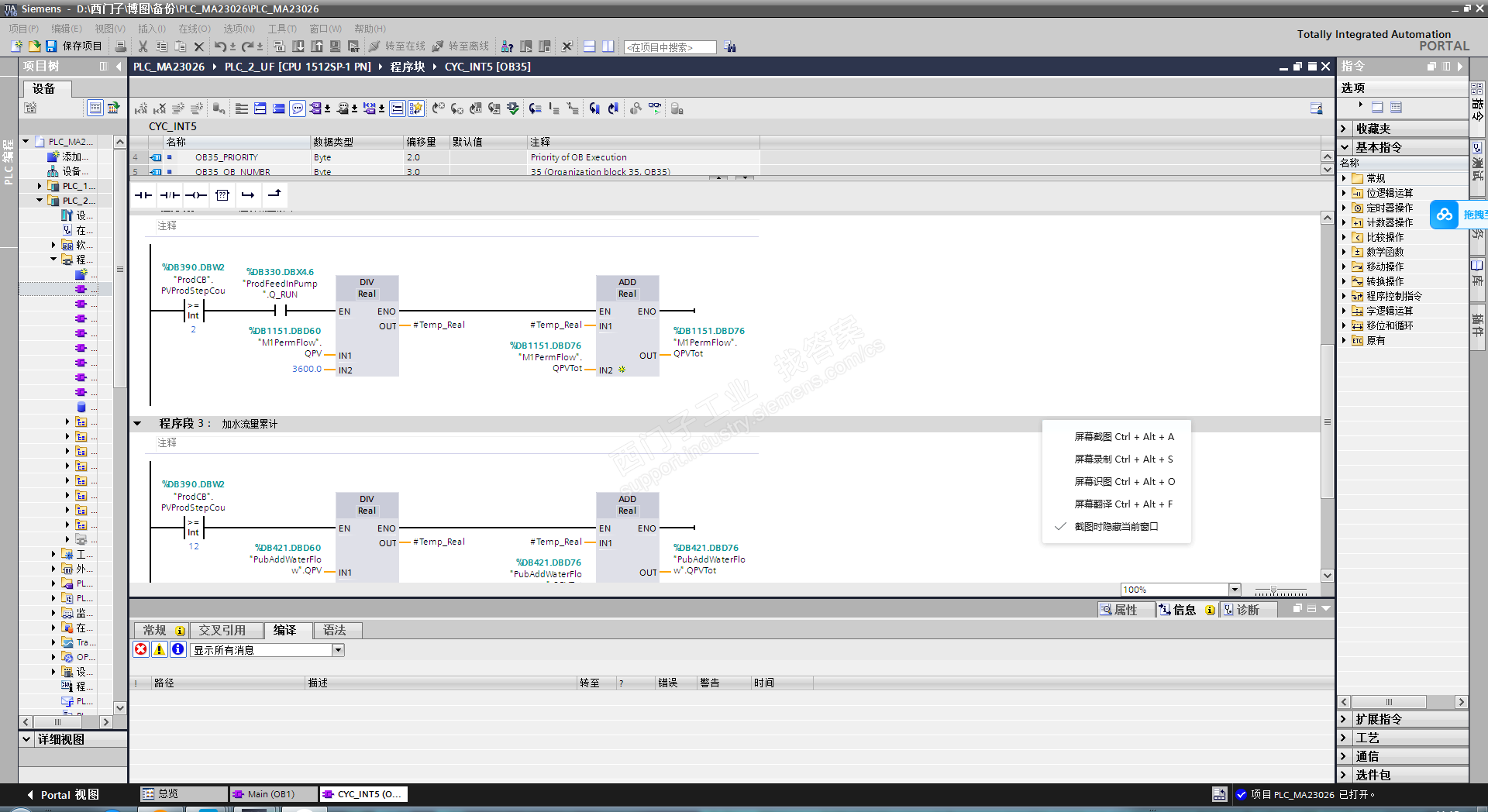This screenshot has width=1488, height=812.
Task: Click the open project icon
Action: pos(34,46)
